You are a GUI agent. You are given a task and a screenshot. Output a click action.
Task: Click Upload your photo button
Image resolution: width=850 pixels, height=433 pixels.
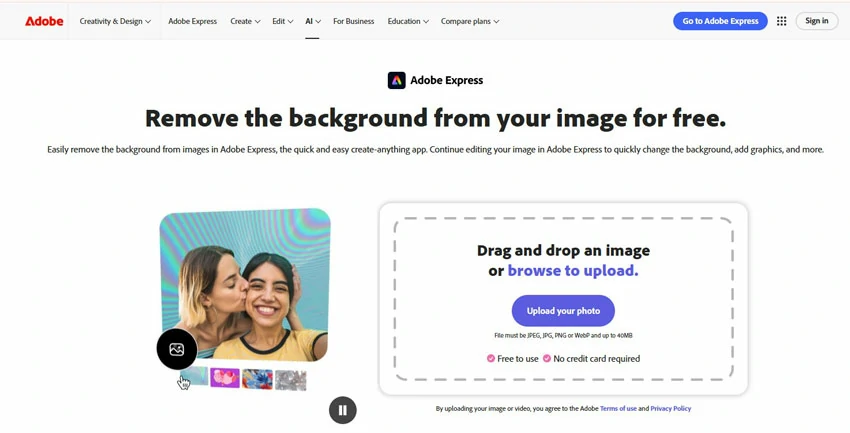pos(563,311)
